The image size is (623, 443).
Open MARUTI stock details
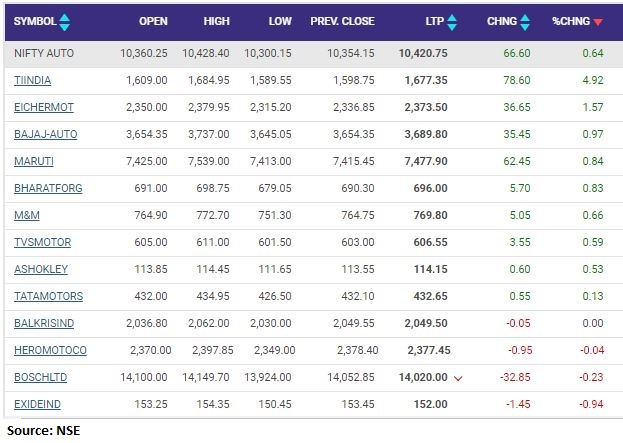pos(33,160)
